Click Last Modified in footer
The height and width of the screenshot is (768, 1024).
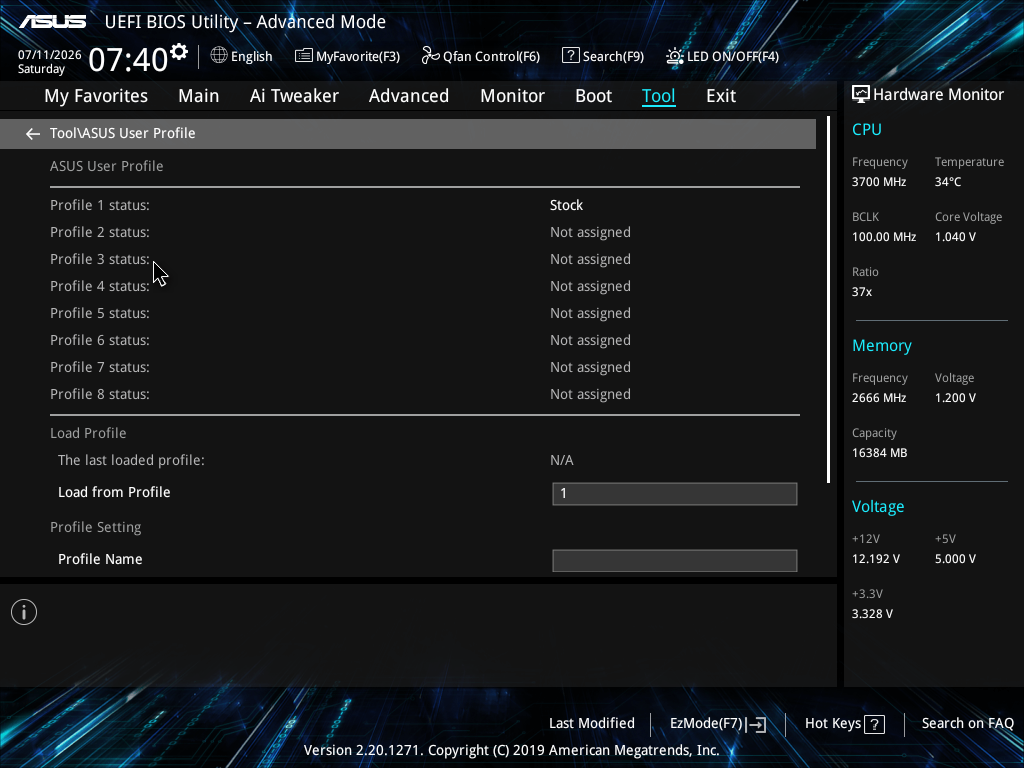point(592,723)
